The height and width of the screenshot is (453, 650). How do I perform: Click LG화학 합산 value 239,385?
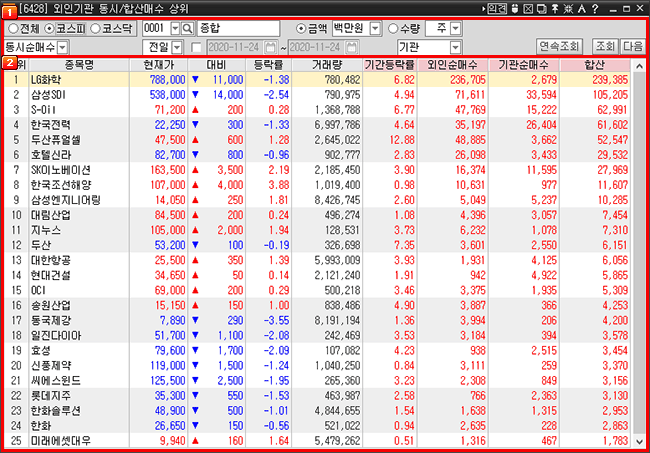click(610, 80)
